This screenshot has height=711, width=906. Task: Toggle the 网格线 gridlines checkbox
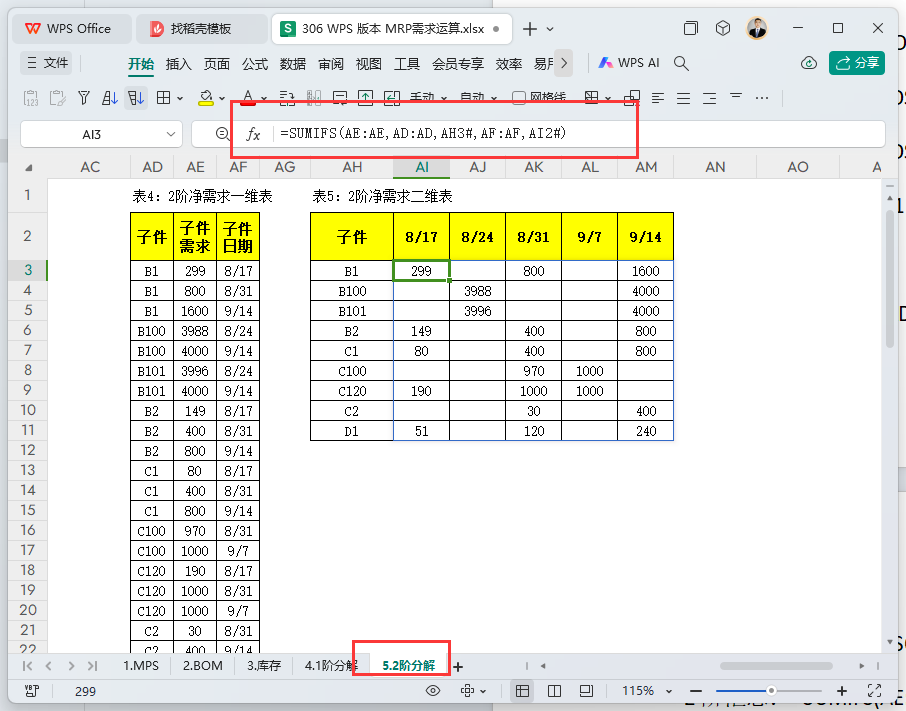(519, 98)
